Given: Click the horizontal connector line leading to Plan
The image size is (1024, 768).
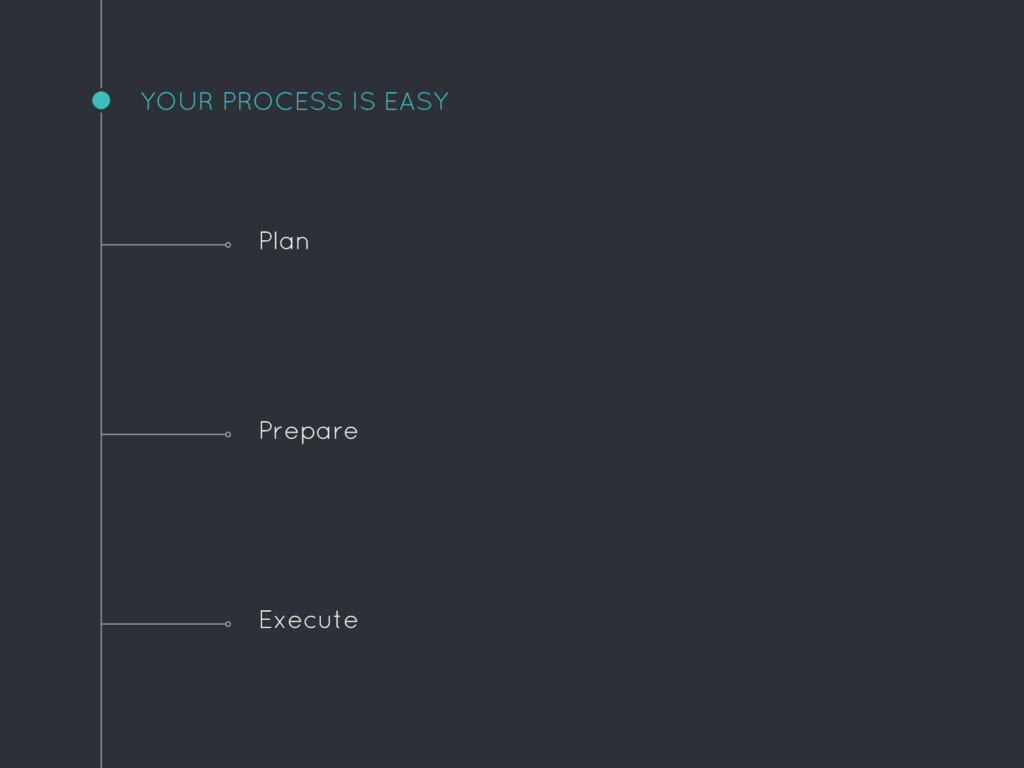Looking at the screenshot, I should pos(163,245).
